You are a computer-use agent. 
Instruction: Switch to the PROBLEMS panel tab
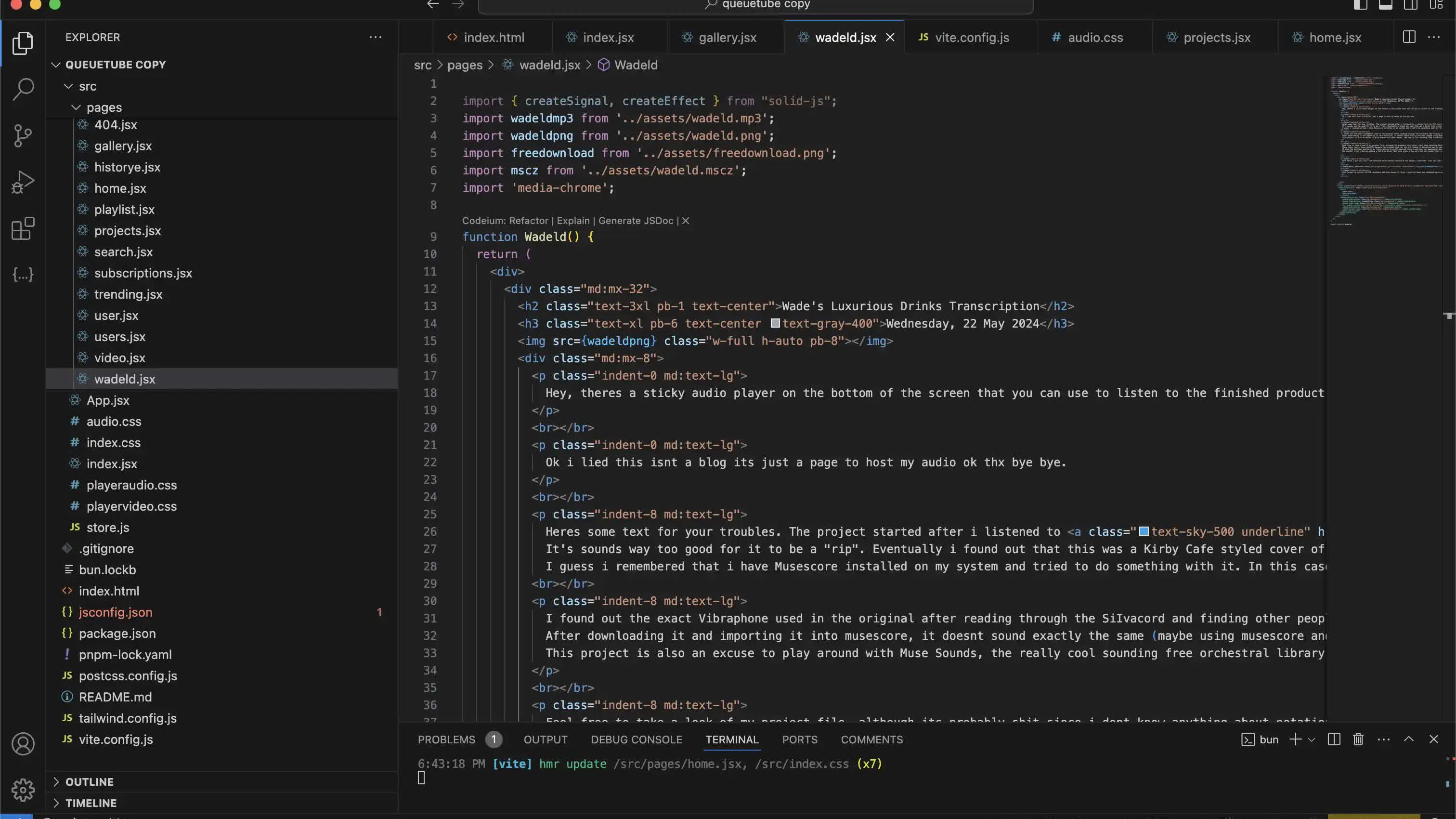pyautogui.click(x=446, y=739)
